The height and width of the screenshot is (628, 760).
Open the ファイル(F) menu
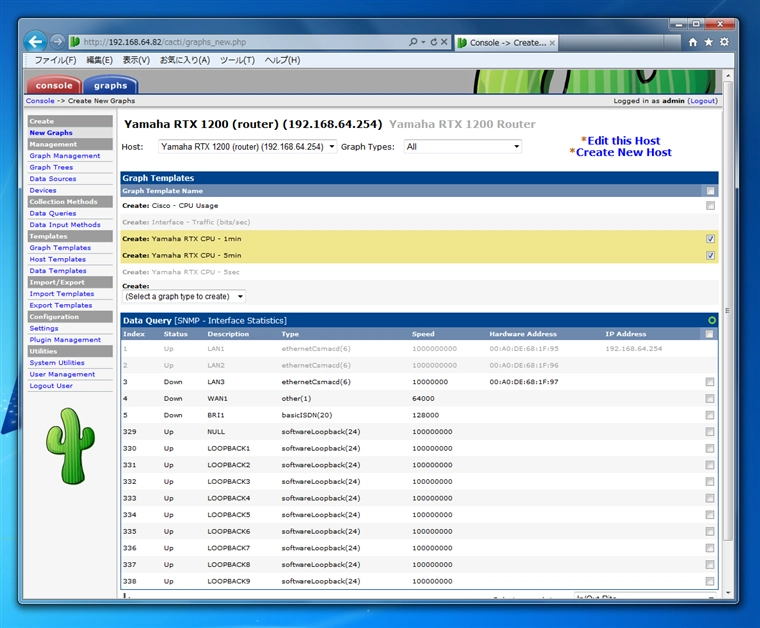click(x=55, y=60)
